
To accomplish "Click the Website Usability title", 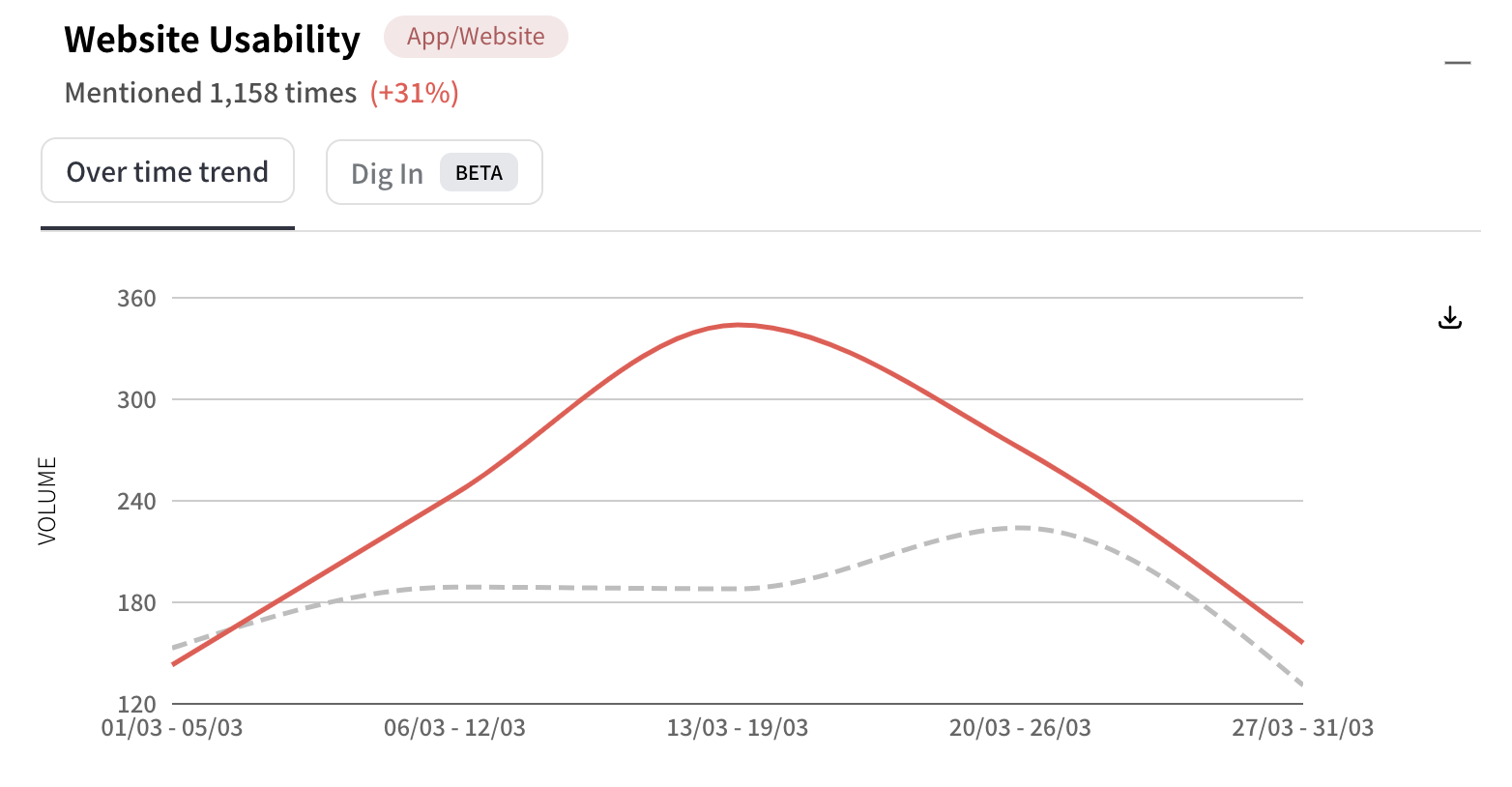I will [212, 40].
